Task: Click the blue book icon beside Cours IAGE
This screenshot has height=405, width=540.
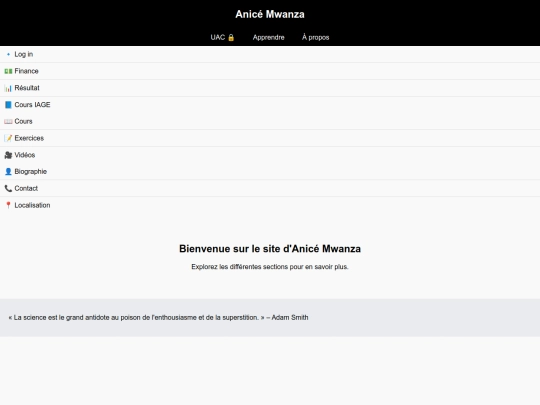Action: pos(8,105)
